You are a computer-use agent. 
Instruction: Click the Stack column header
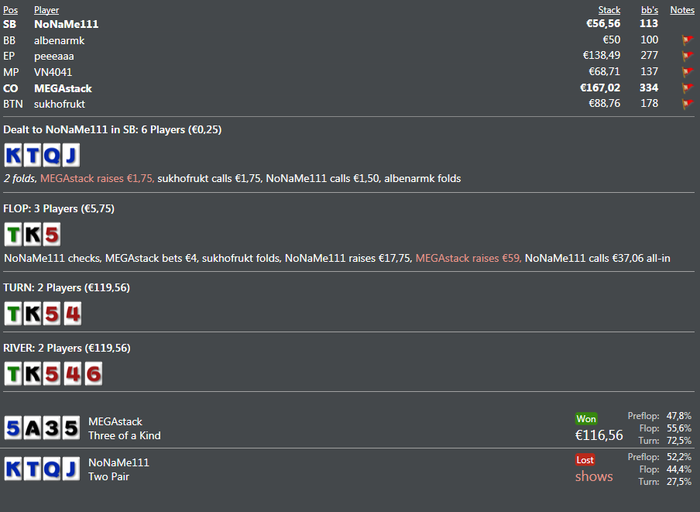[609, 10]
